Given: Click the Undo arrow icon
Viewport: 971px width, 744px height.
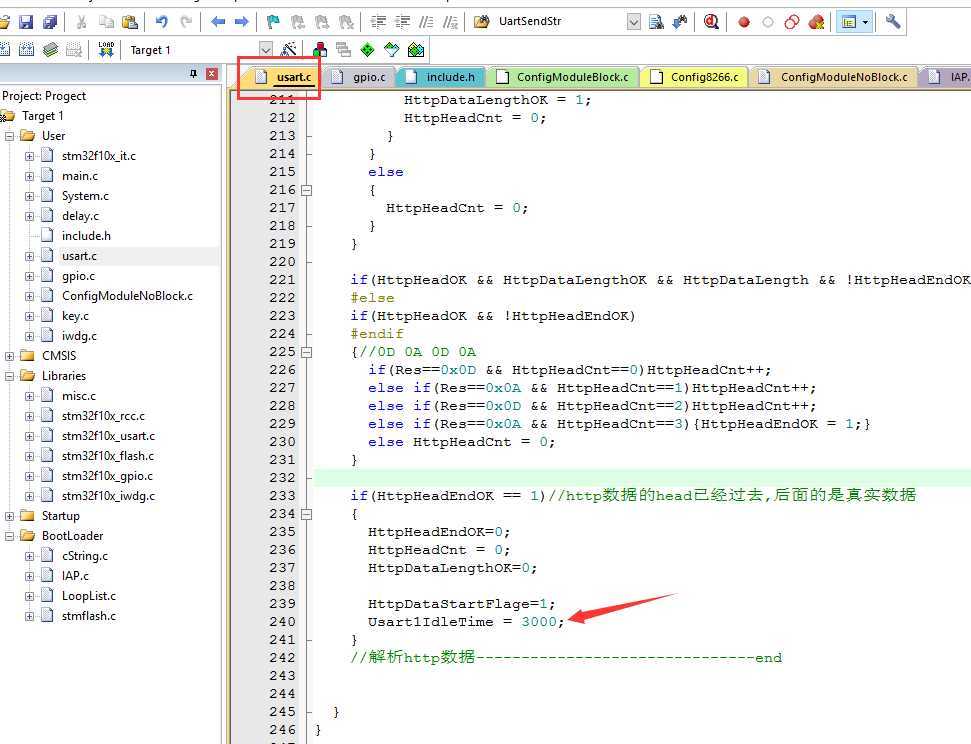Looking at the screenshot, I should [161, 21].
